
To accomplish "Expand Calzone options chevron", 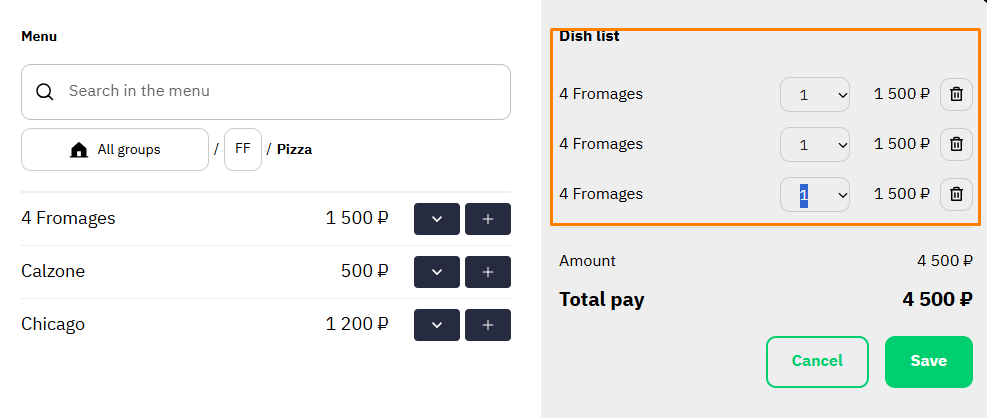I will [x=437, y=272].
